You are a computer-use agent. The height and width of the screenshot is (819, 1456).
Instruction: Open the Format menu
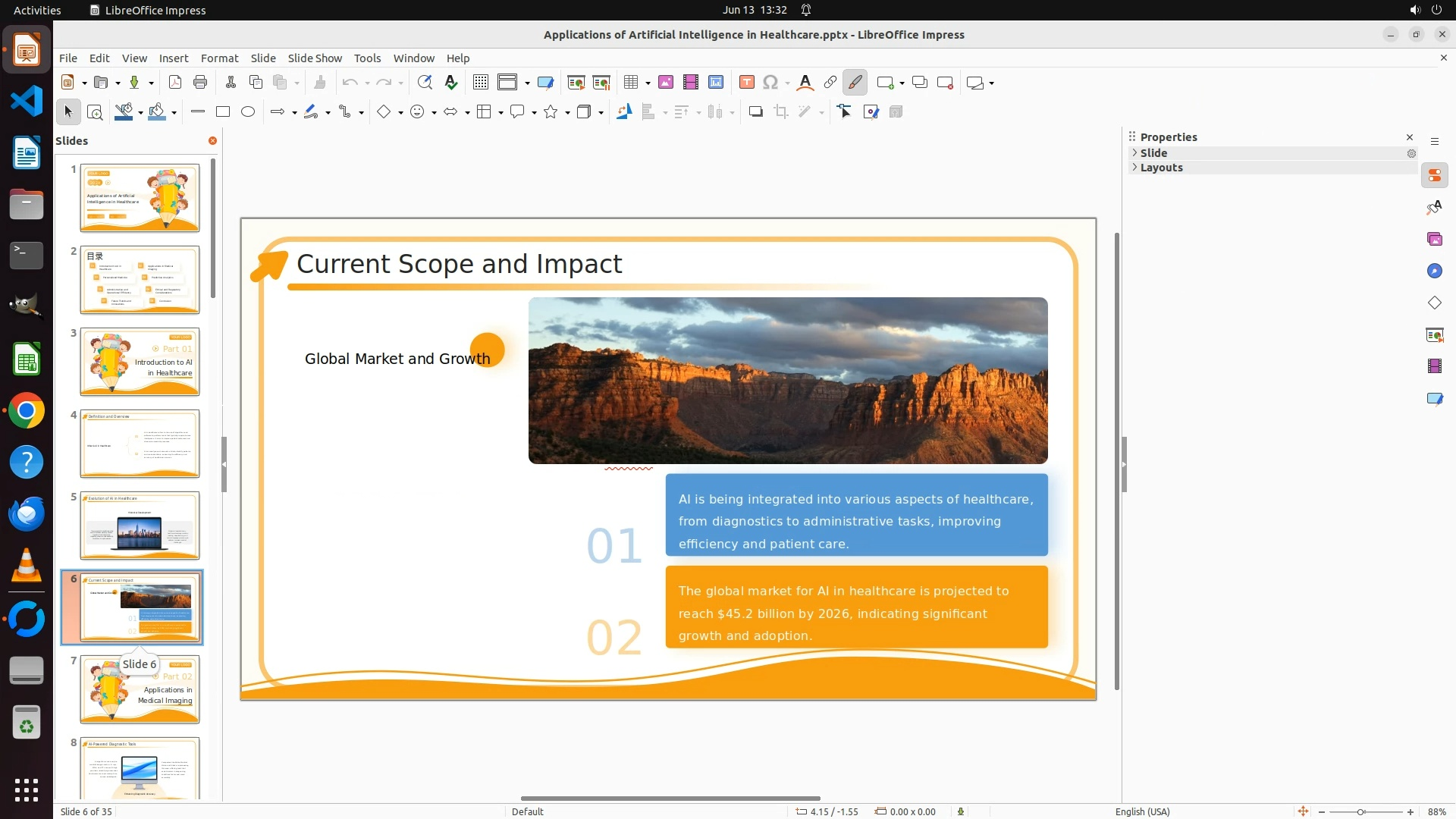pyautogui.click(x=219, y=58)
